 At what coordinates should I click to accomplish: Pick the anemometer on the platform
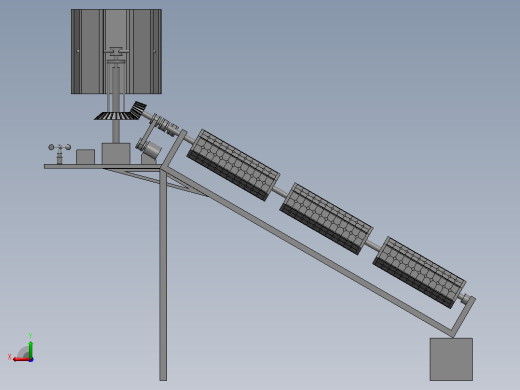(59, 153)
